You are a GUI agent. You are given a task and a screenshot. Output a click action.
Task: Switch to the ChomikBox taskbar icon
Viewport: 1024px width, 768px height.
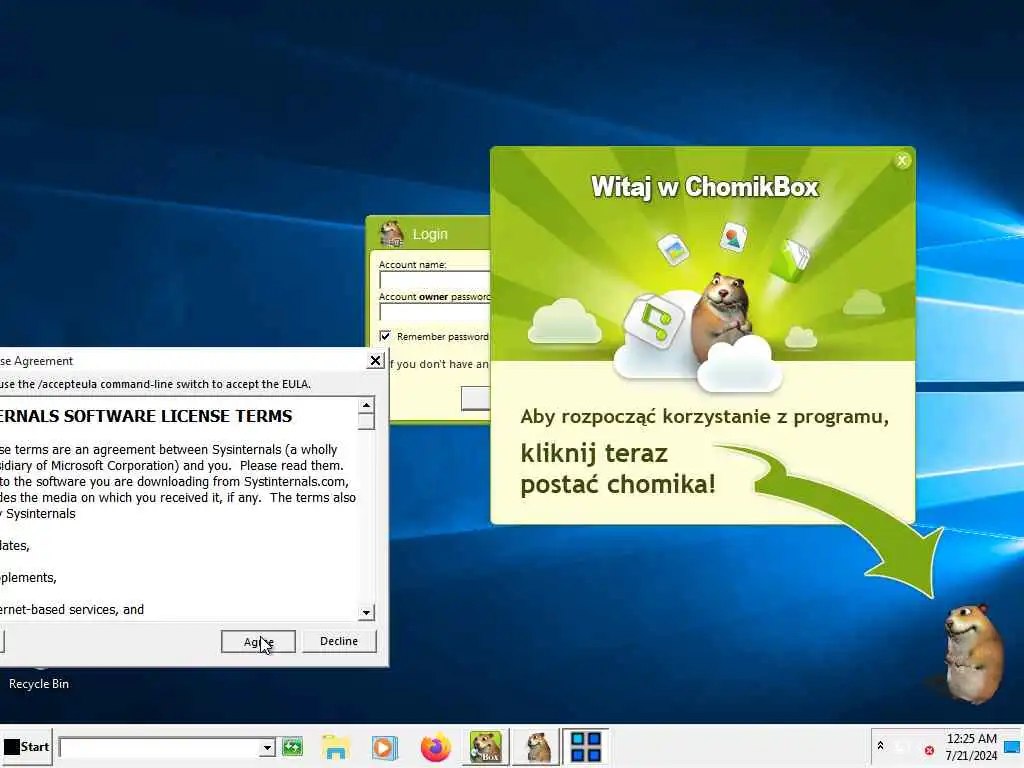[485, 746]
